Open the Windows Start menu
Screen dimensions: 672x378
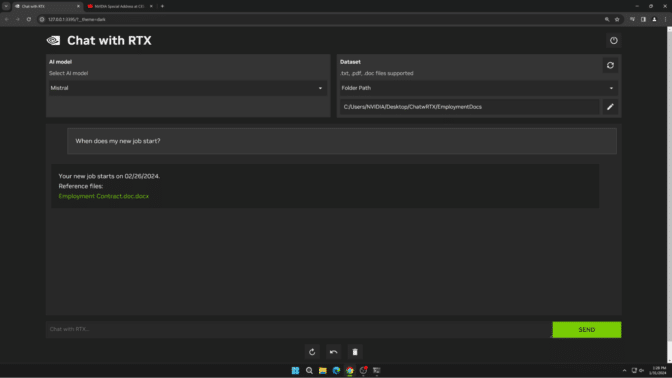pyautogui.click(x=295, y=370)
